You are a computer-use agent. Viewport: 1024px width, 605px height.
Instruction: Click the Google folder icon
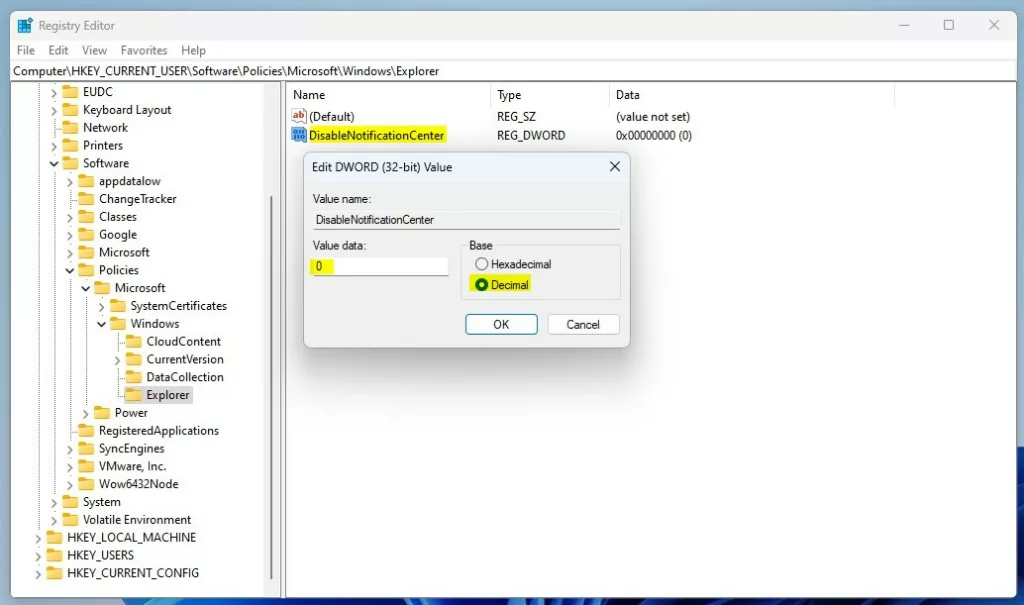(86, 234)
